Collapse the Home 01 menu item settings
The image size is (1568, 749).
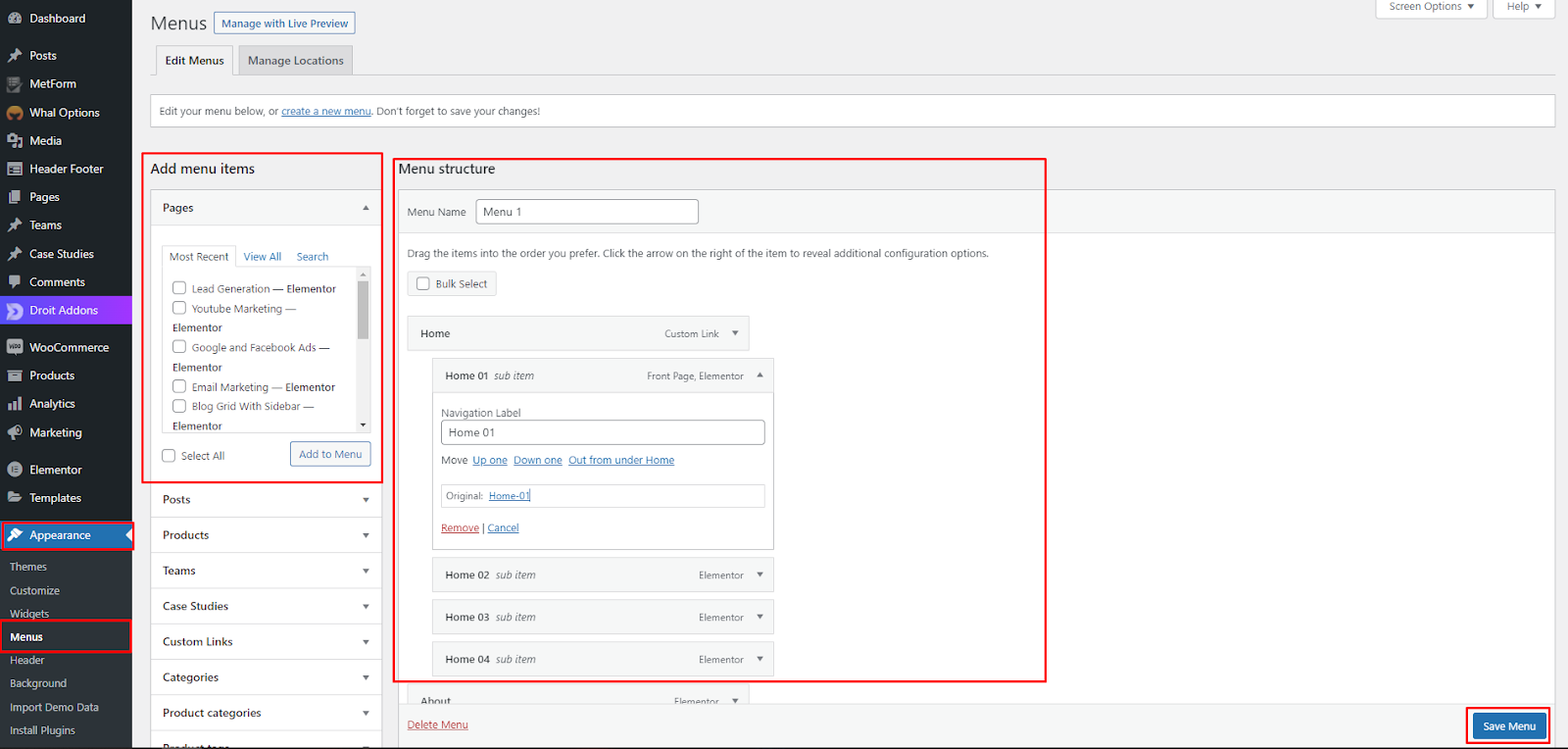pos(759,375)
